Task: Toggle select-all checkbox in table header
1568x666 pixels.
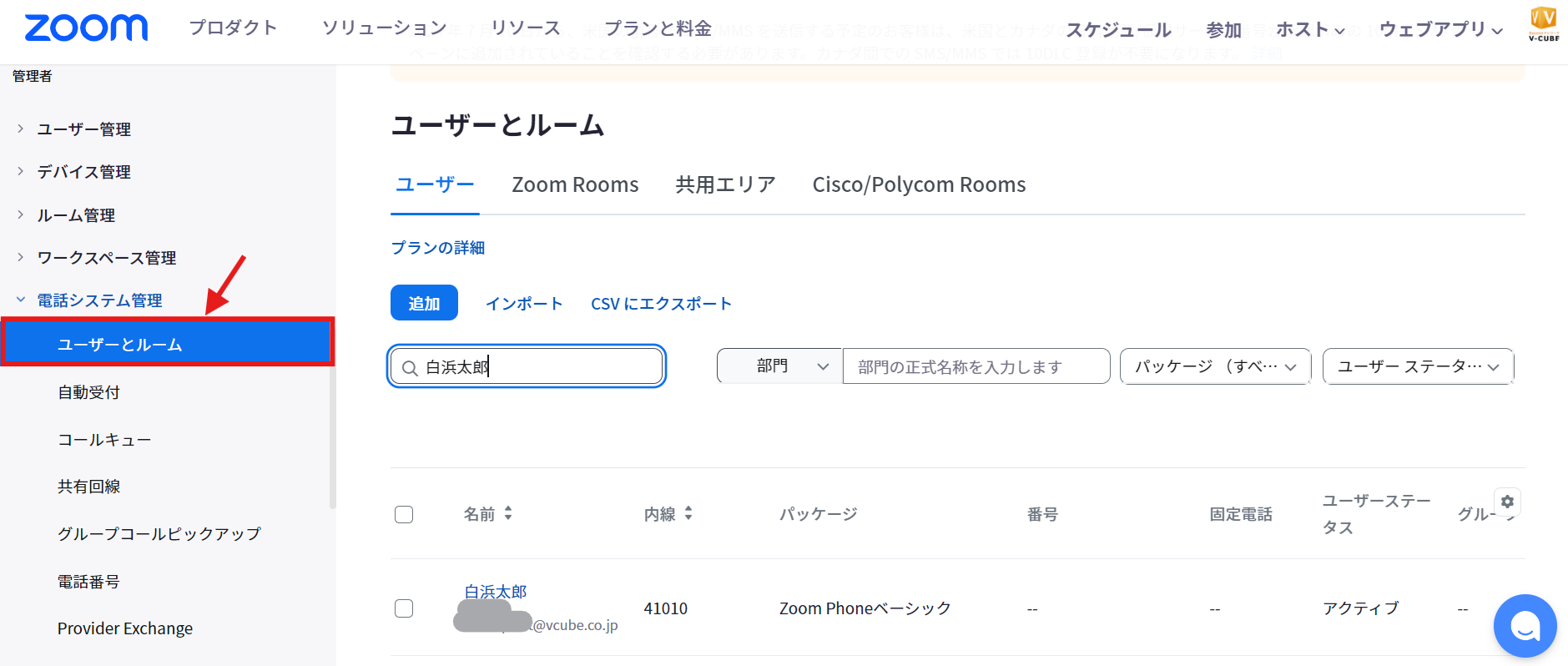Action: 404,514
